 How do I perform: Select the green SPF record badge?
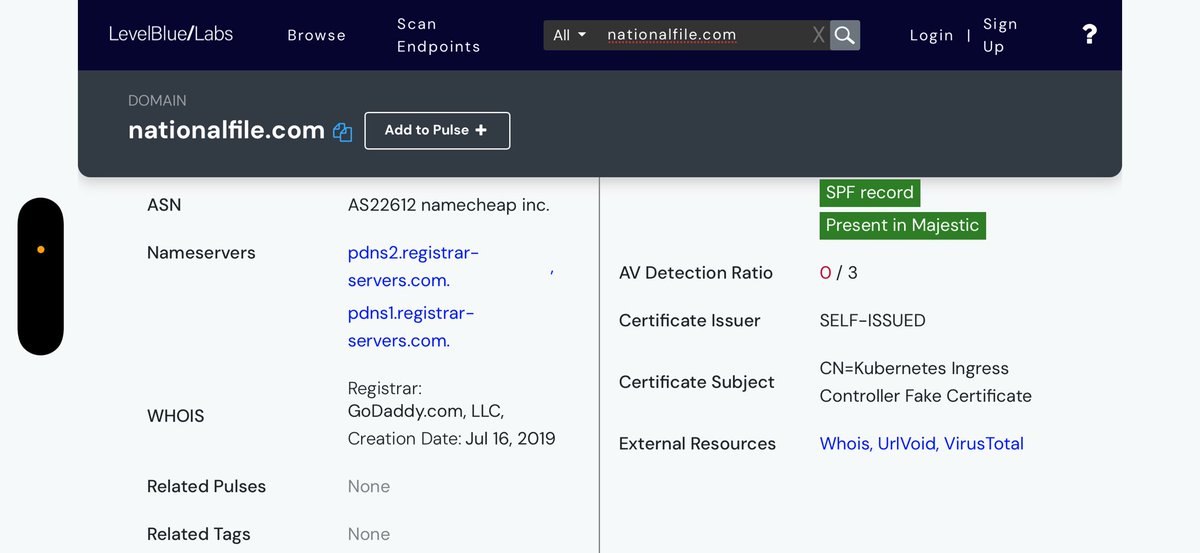tap(869, 193)
